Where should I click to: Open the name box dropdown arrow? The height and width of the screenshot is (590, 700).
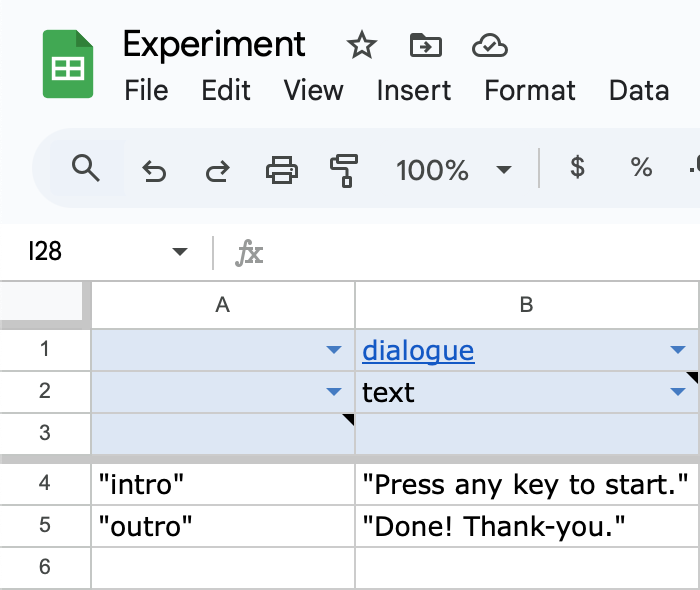179,252
